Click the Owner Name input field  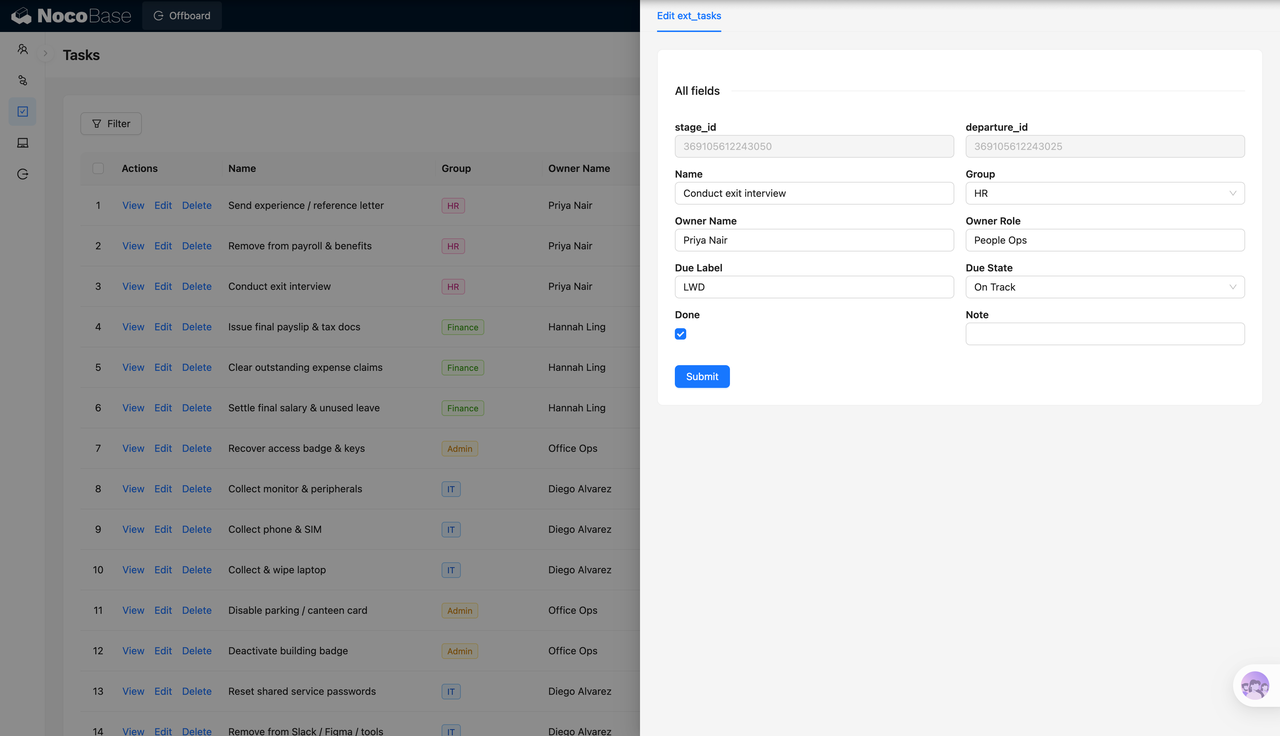click(x=814, y=240)
